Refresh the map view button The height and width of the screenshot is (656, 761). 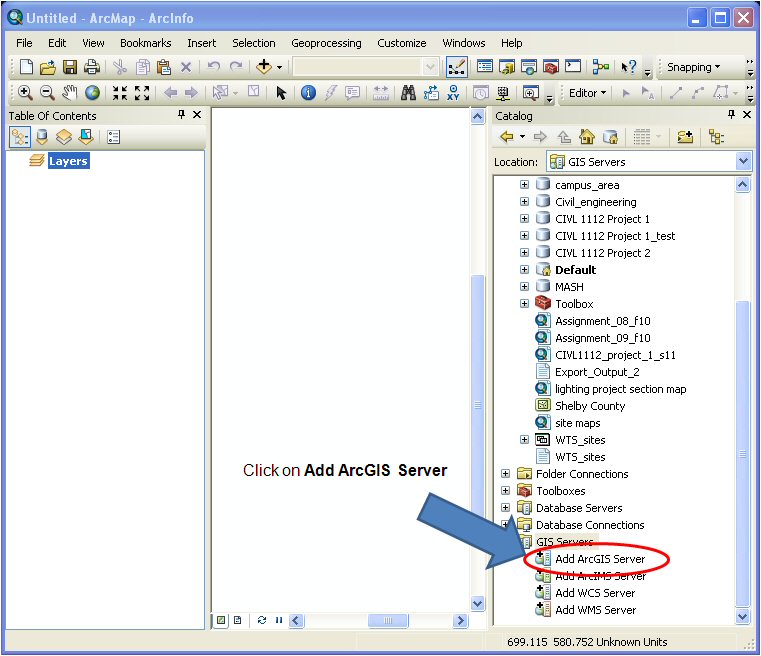262,620
